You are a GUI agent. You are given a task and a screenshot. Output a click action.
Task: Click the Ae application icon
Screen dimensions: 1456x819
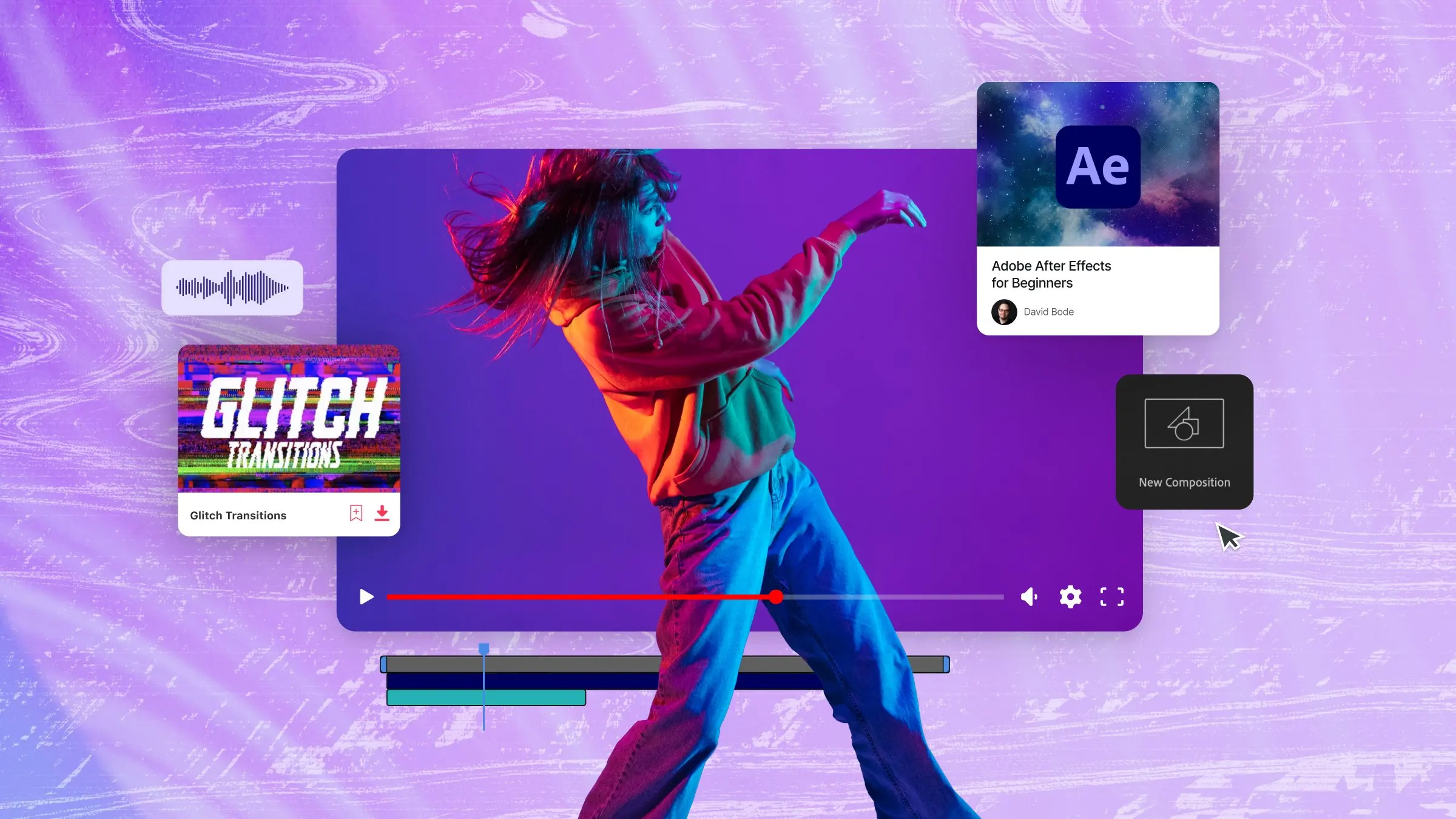tap(1098, 164)
